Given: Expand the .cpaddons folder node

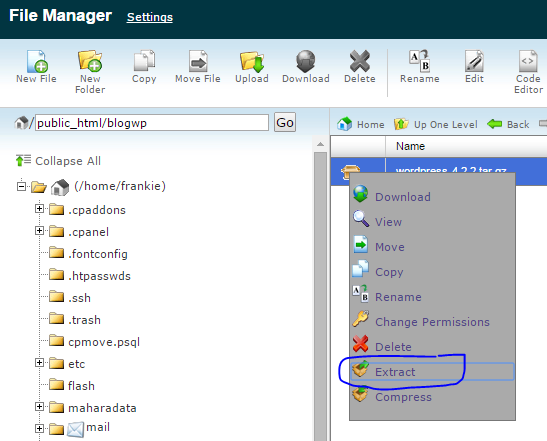Looking at the screenshot, I should (x=39, y=209).
